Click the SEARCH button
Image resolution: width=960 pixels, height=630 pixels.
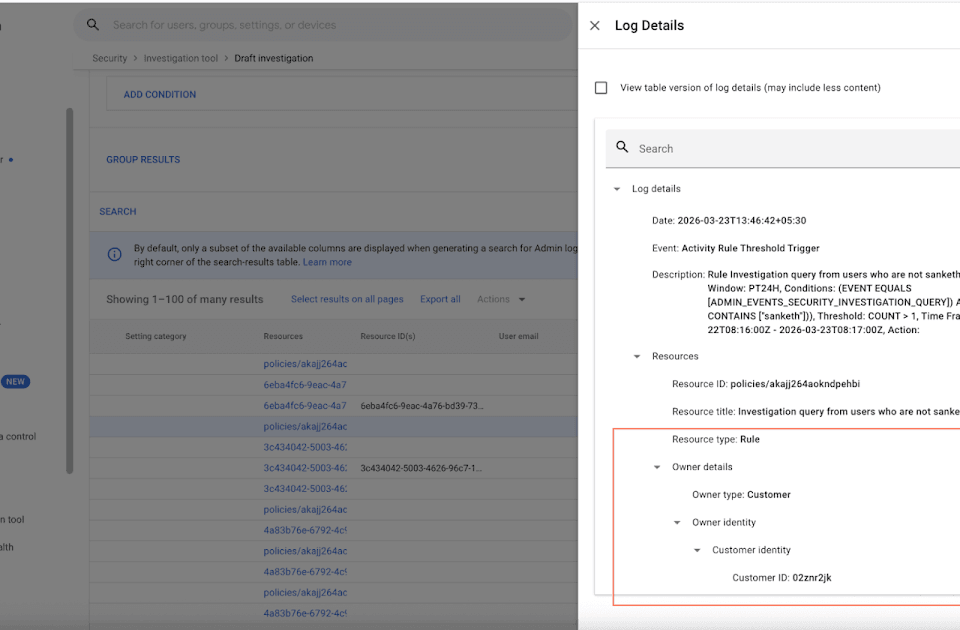pyautogui.click(x=118, y=212)
